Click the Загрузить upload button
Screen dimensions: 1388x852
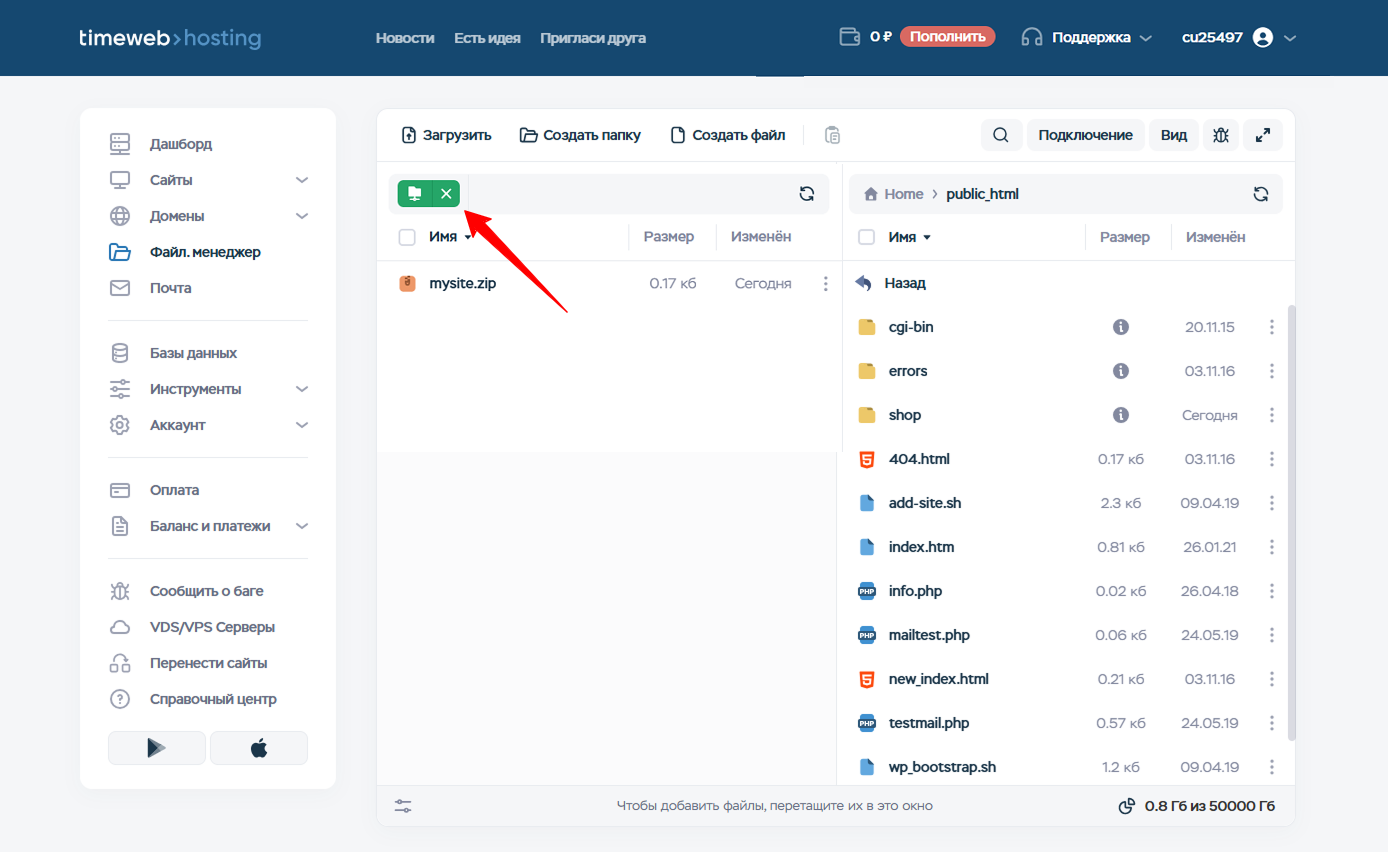[x=446, y=135]
